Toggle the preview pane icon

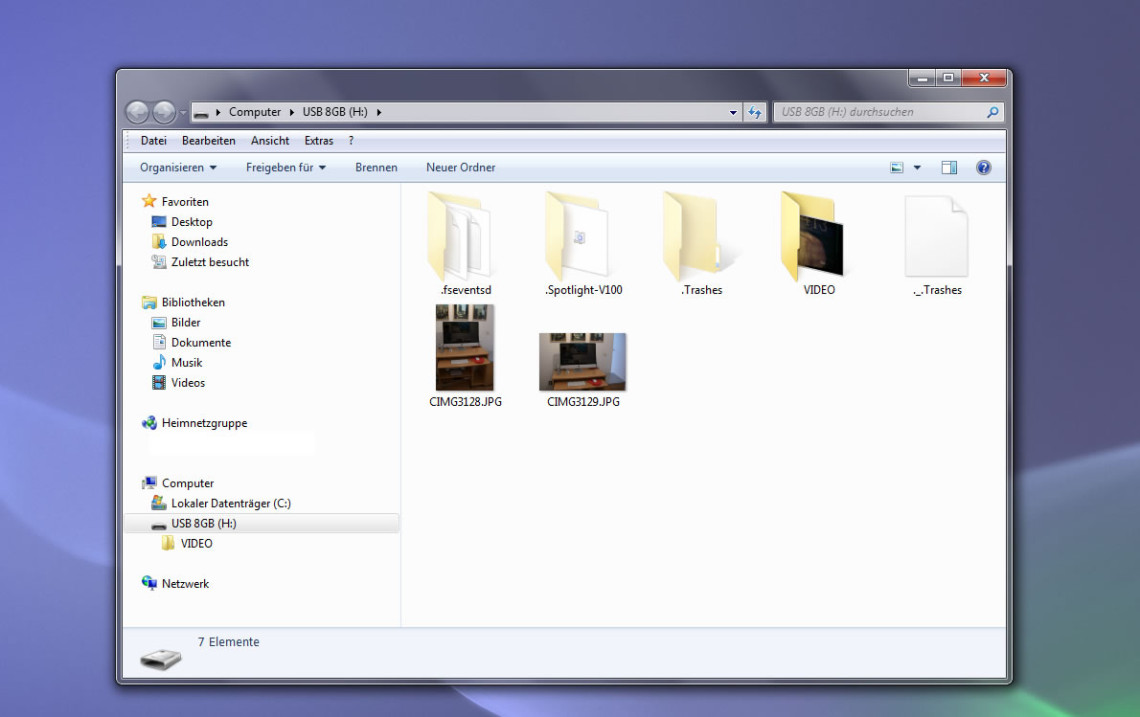click(949, 168)
